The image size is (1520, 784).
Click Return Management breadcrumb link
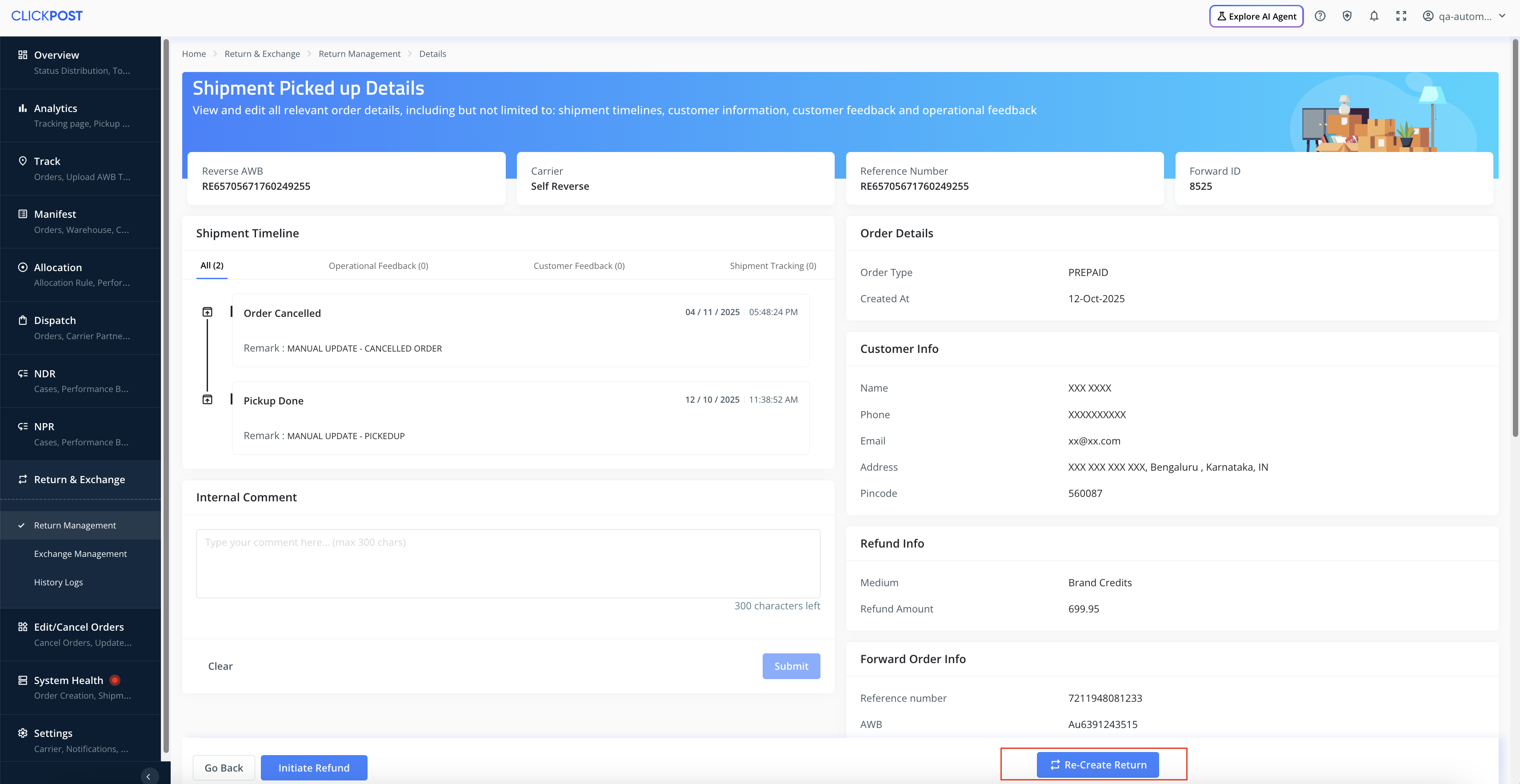click(359, 54)
